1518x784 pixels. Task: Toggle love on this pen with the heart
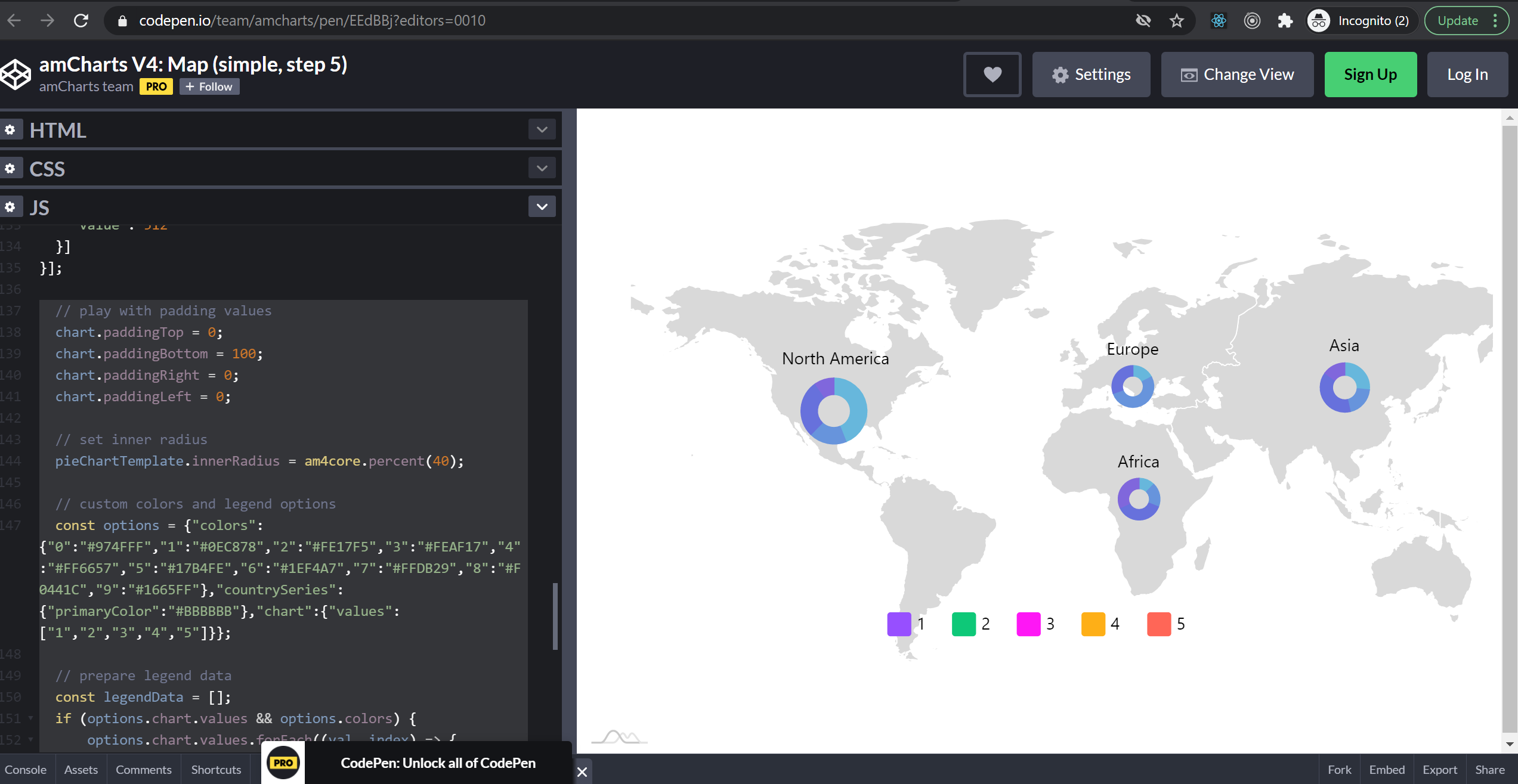(992, 74)
